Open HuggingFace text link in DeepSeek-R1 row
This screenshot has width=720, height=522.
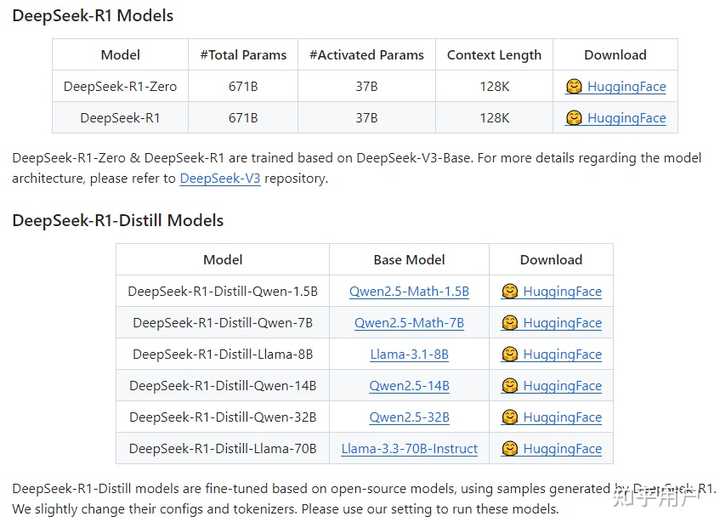pyautogui.click(x=626, y=118)
